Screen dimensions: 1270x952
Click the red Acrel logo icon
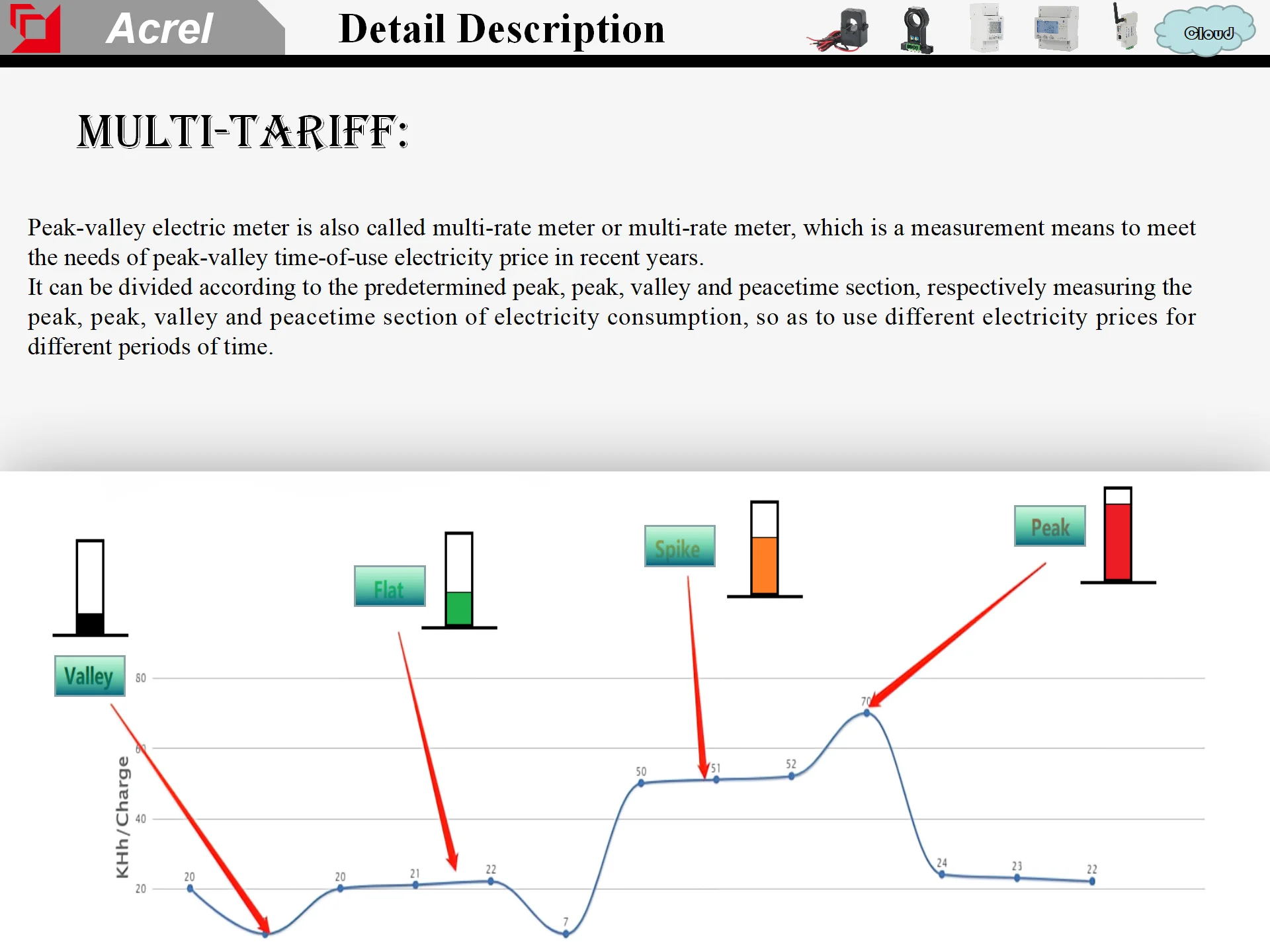coord(35,28)
